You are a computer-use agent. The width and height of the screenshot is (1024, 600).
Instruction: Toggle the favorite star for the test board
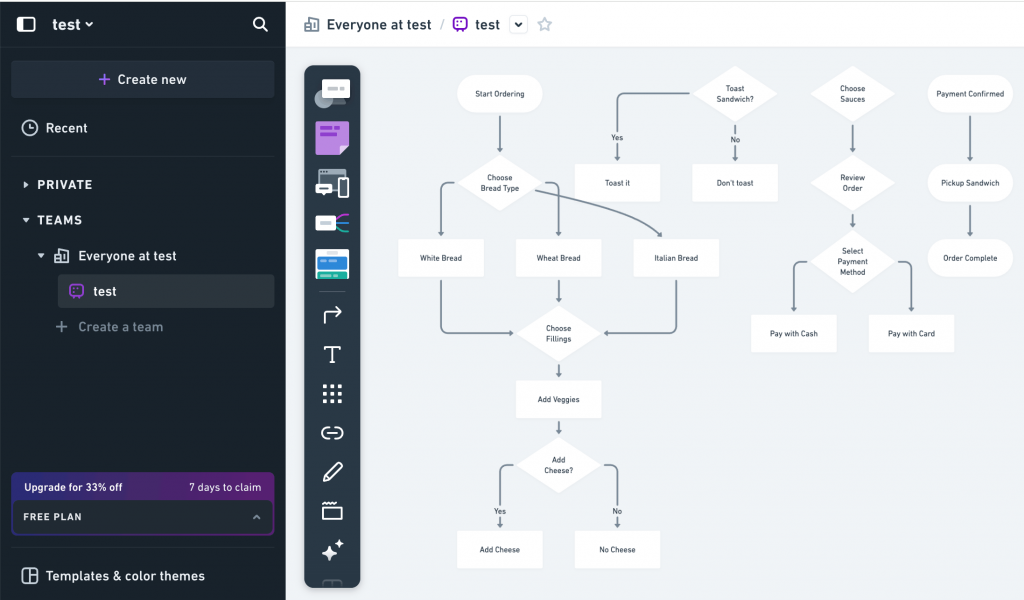pos(544,24)
